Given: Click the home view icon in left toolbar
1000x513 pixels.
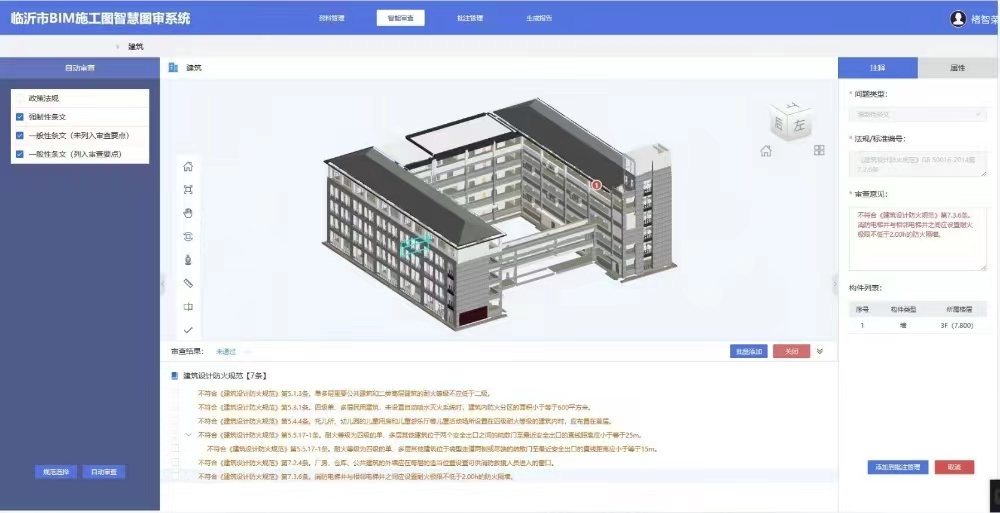Looking at the screenshot, I should coord(188,166).
